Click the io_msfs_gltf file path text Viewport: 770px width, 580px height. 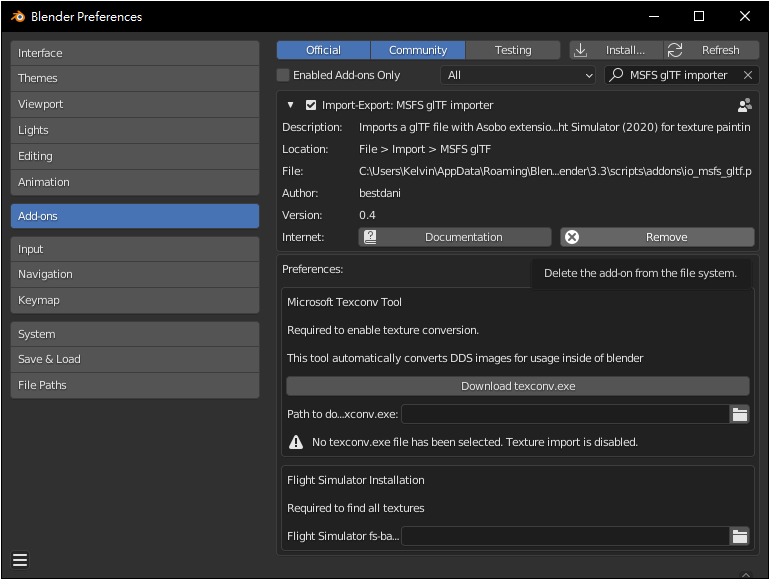555,171
